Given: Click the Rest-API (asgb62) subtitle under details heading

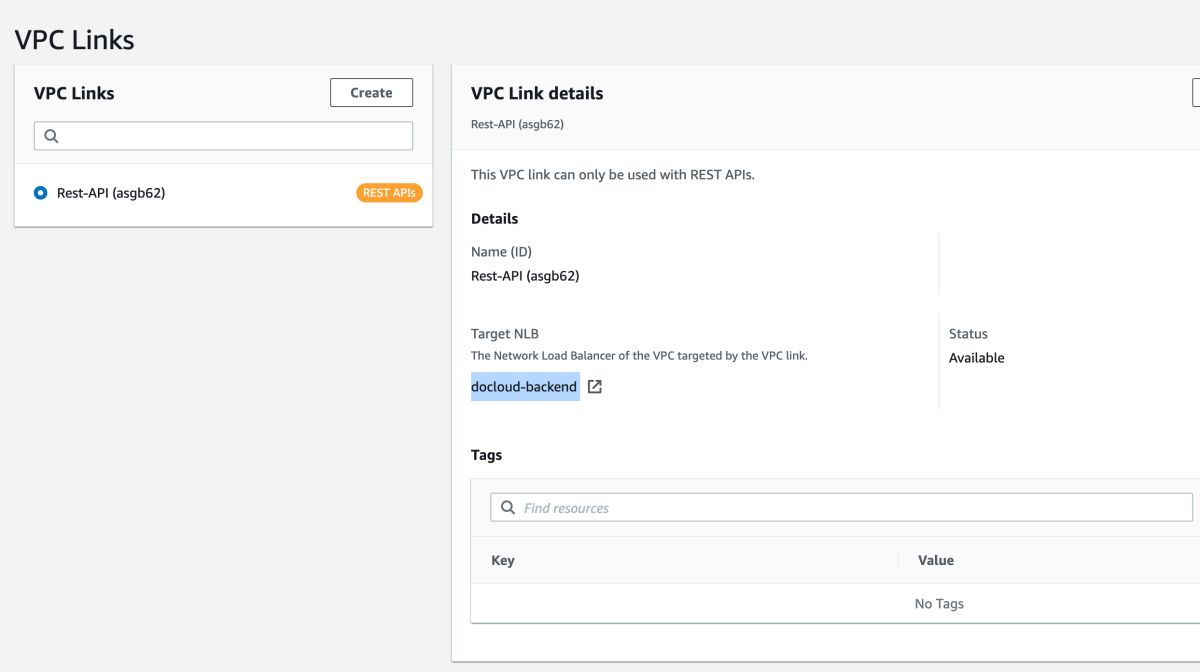Looking at the screenshot, I should coord(525,124).
